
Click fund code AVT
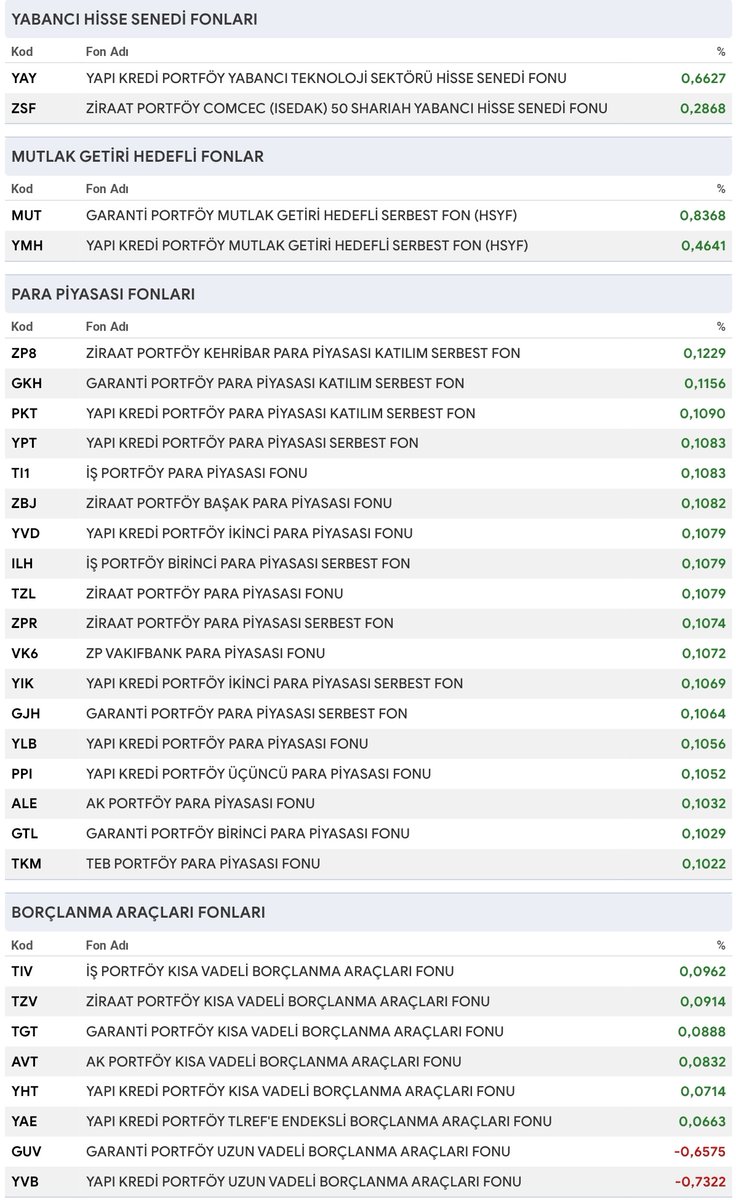(x=25, y=1061)
